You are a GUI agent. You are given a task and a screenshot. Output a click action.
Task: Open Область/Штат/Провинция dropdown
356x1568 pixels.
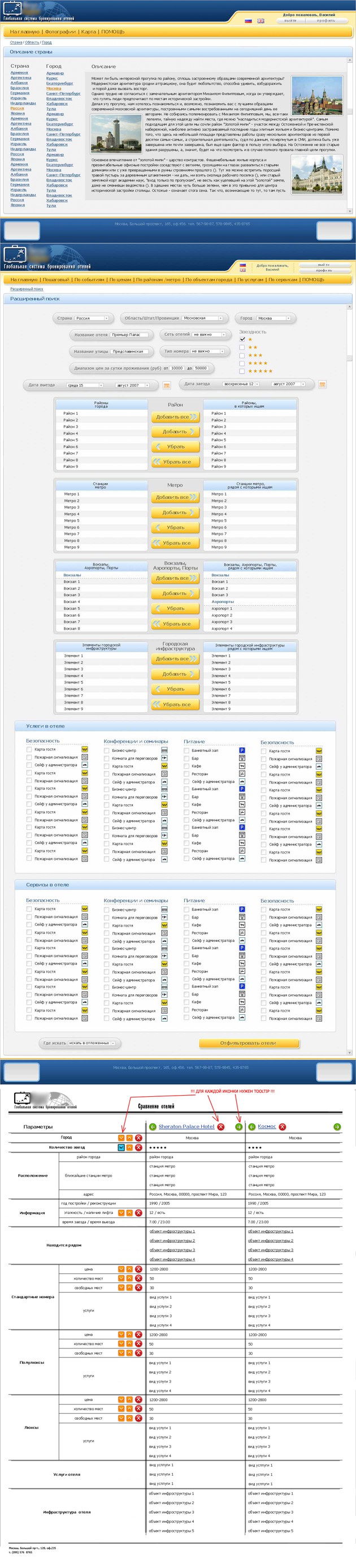click(x=203, y=318)
